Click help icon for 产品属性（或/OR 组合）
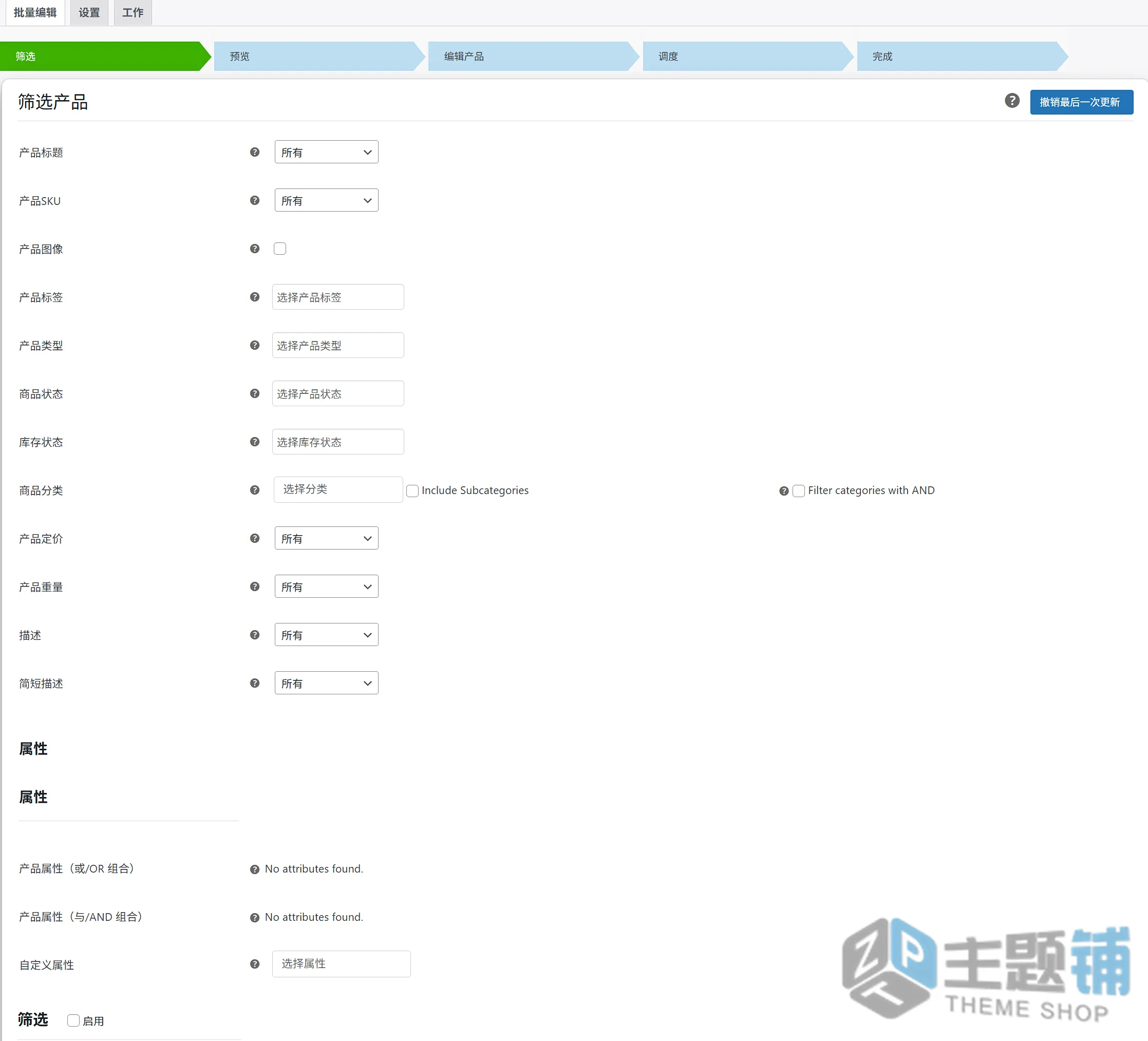1148x1041 pixels. [x=255, y=869]
